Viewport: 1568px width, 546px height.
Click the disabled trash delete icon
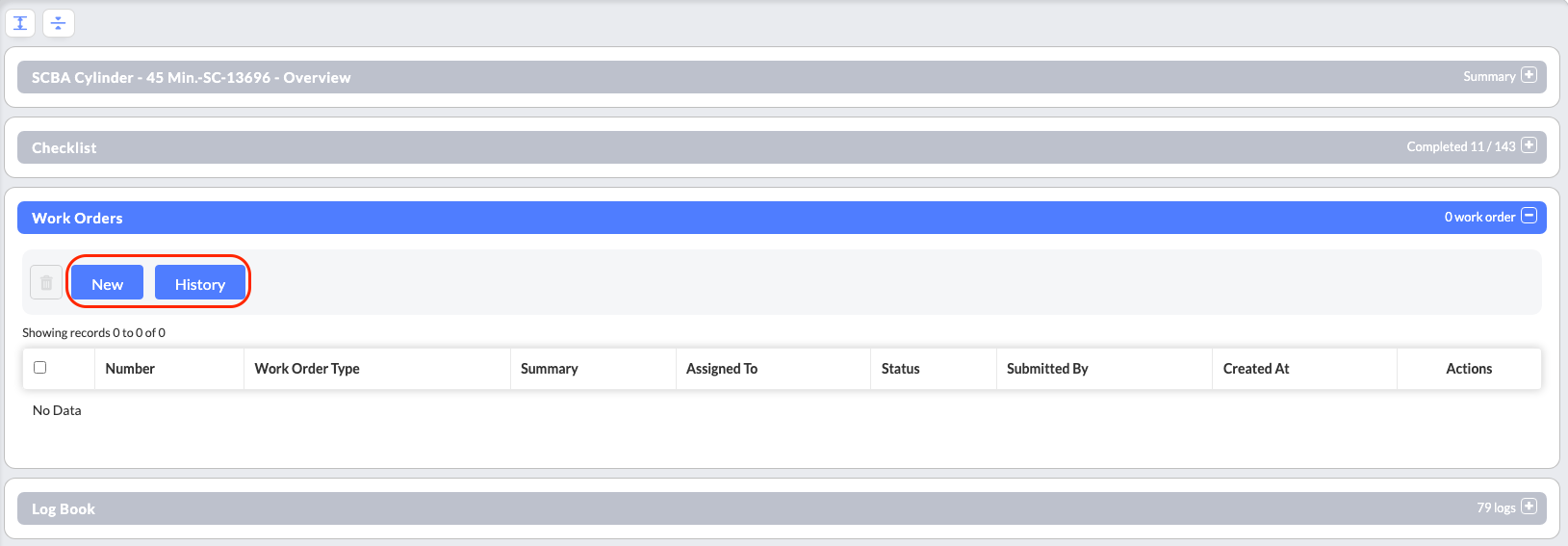(46, 283)
